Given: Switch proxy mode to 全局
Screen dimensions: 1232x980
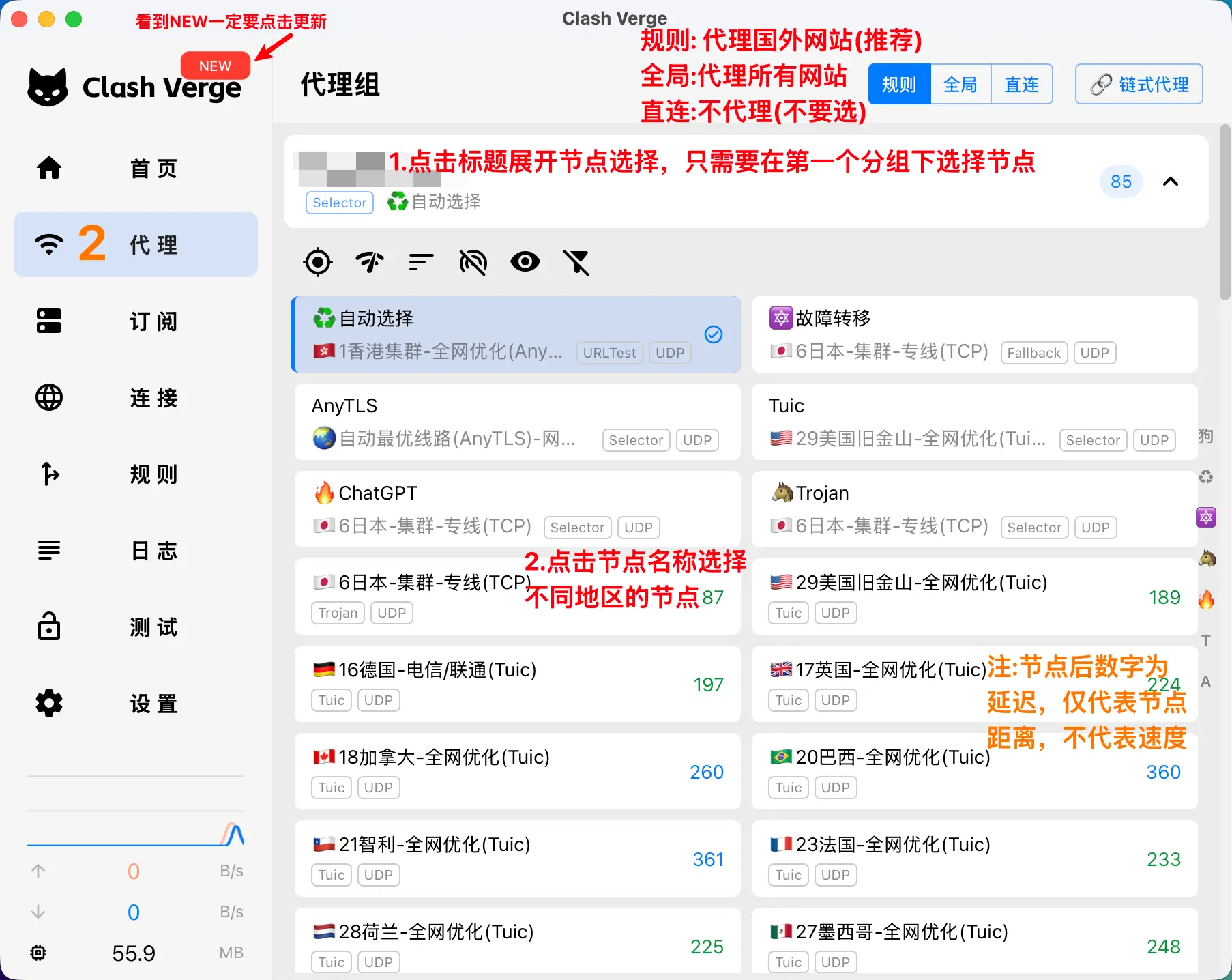Looking at the screenshot, I should [x=960, y=85].
